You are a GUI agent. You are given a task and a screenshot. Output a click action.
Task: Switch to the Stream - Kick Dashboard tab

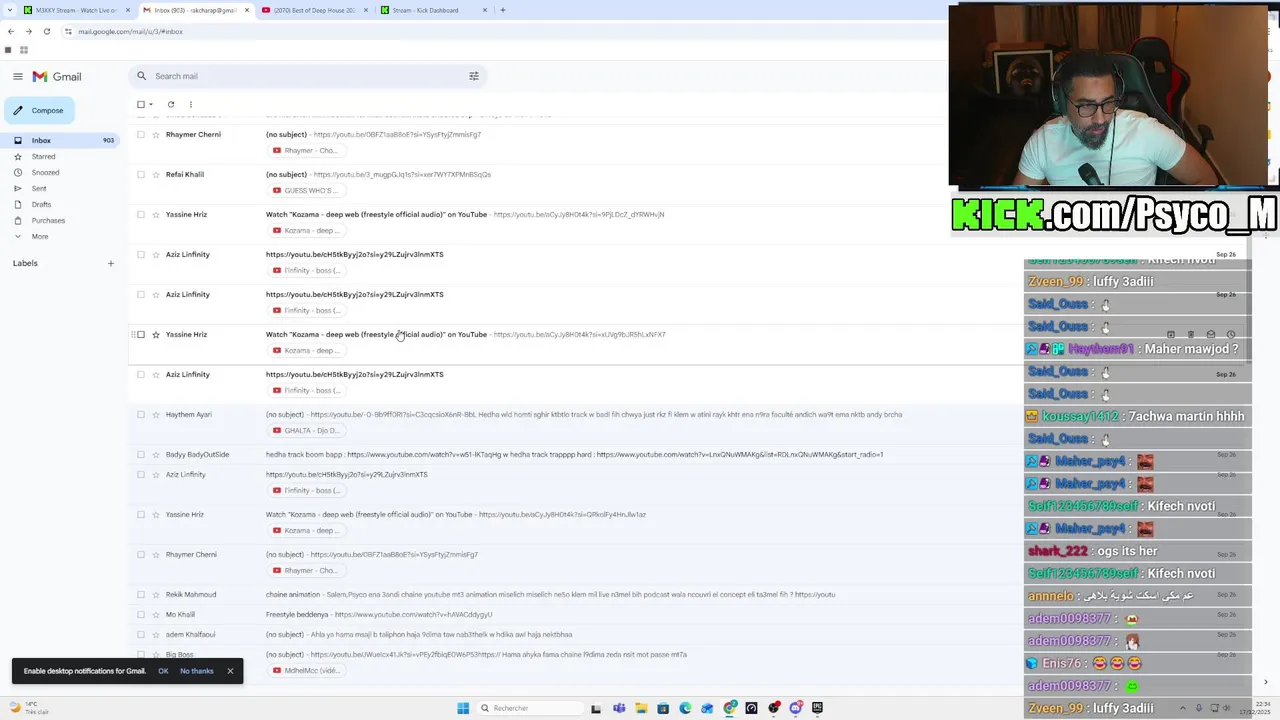(x=433, y=10)
